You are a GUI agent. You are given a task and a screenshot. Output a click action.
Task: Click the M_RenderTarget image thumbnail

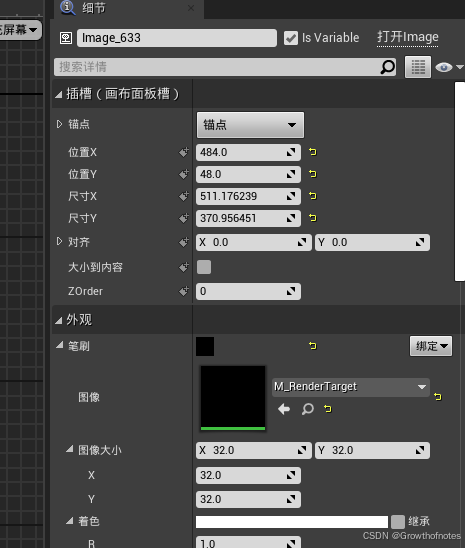[233, 398]
